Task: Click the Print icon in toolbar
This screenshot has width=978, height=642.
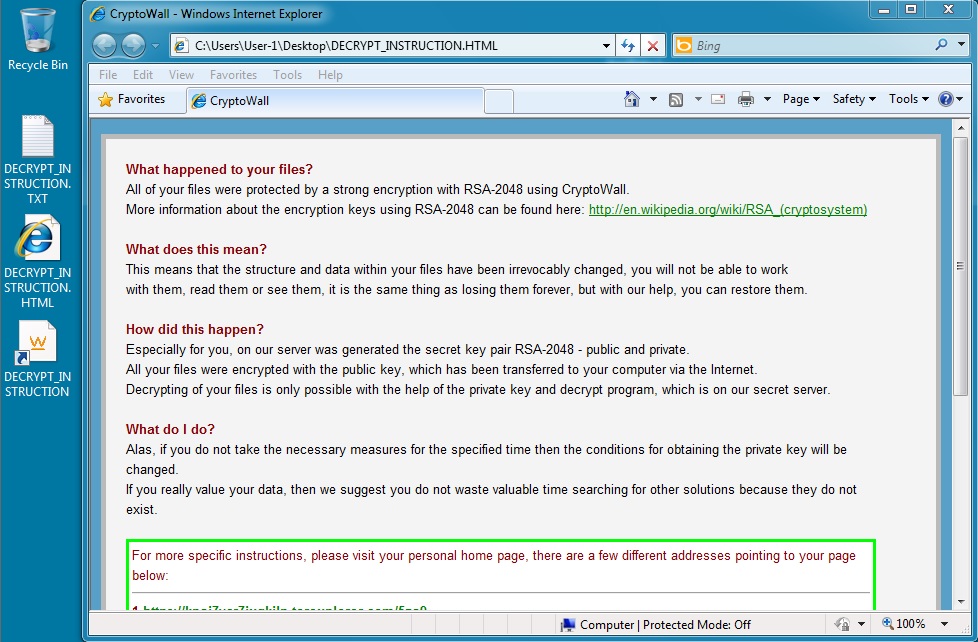Action: click(746, 99)
